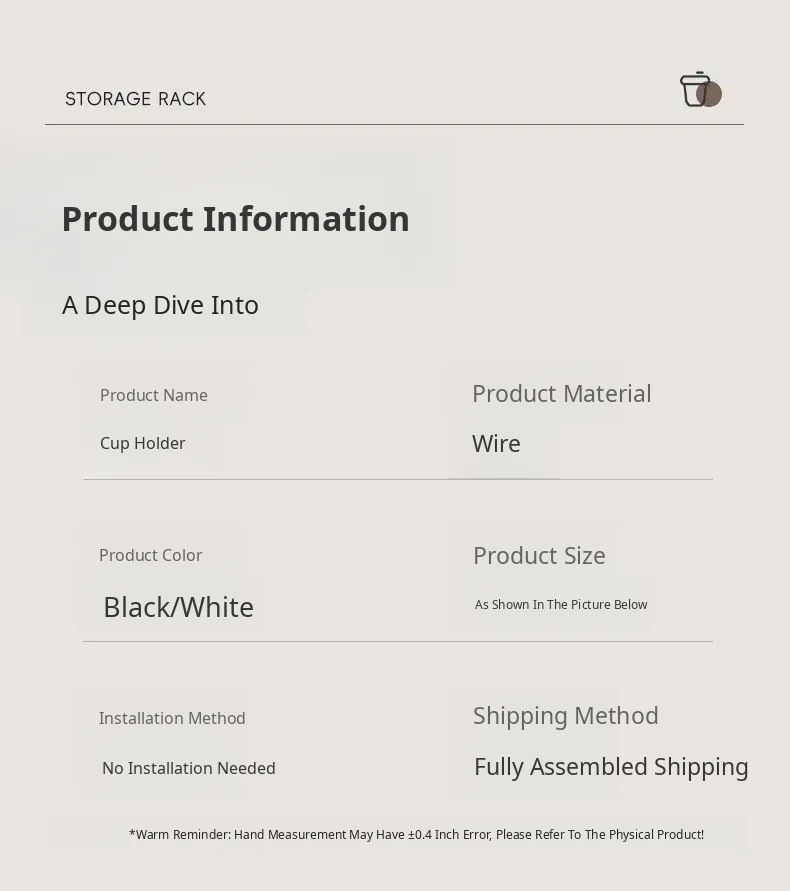Select the Wire material value
Screen dimensions: 790x891
pos(496,444)
